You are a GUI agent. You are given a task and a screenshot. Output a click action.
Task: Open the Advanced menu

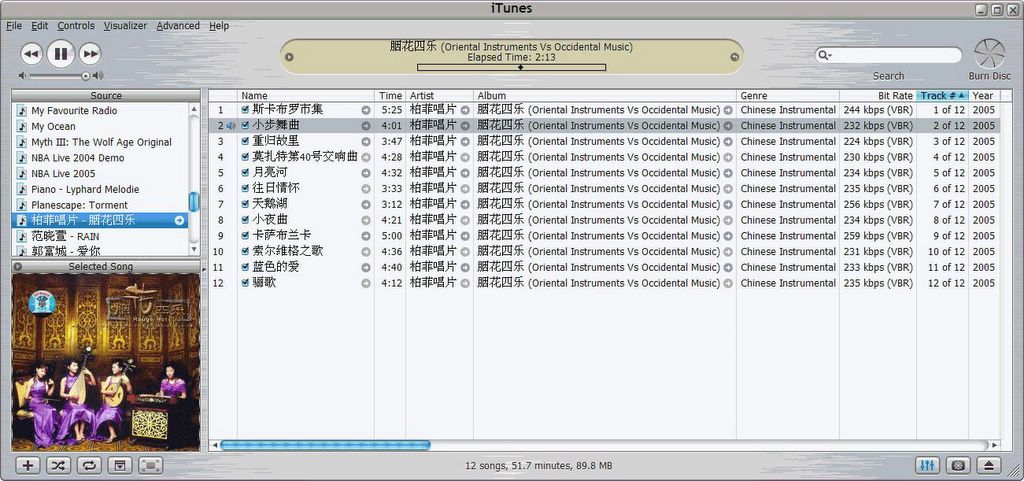(178, 25)
